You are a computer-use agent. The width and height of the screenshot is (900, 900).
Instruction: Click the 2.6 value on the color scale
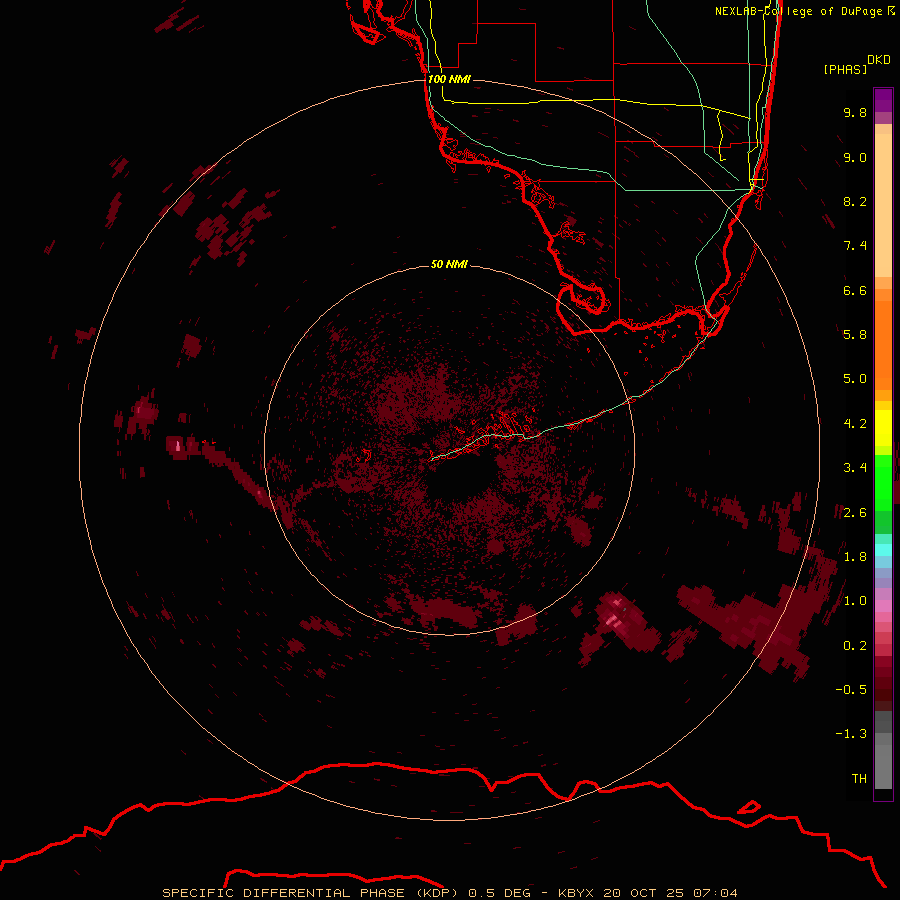pos(855,513)
